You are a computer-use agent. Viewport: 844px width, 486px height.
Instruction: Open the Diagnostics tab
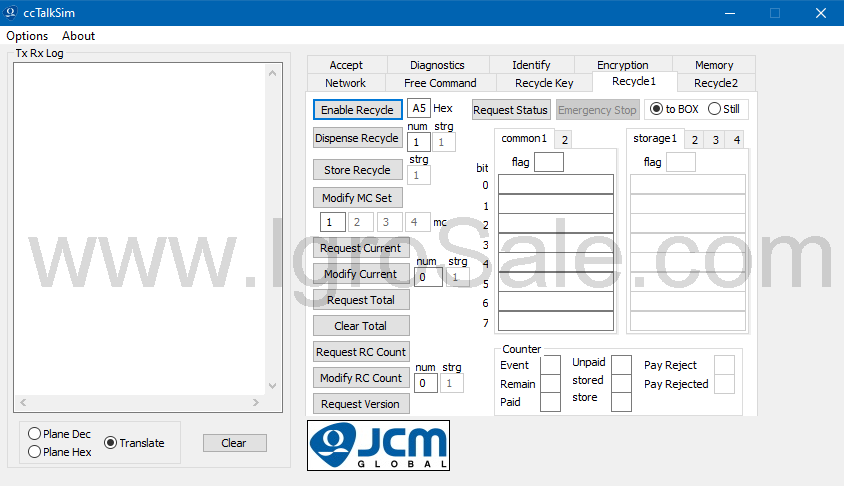point(437,65)
